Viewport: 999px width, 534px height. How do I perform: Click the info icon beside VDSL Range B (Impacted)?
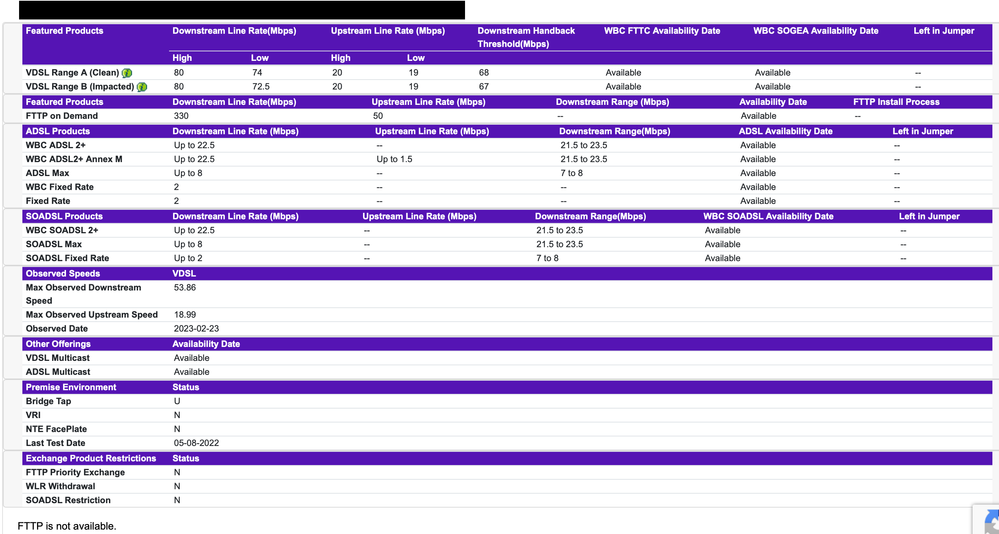pyautogui.click(x=142, y=87)
